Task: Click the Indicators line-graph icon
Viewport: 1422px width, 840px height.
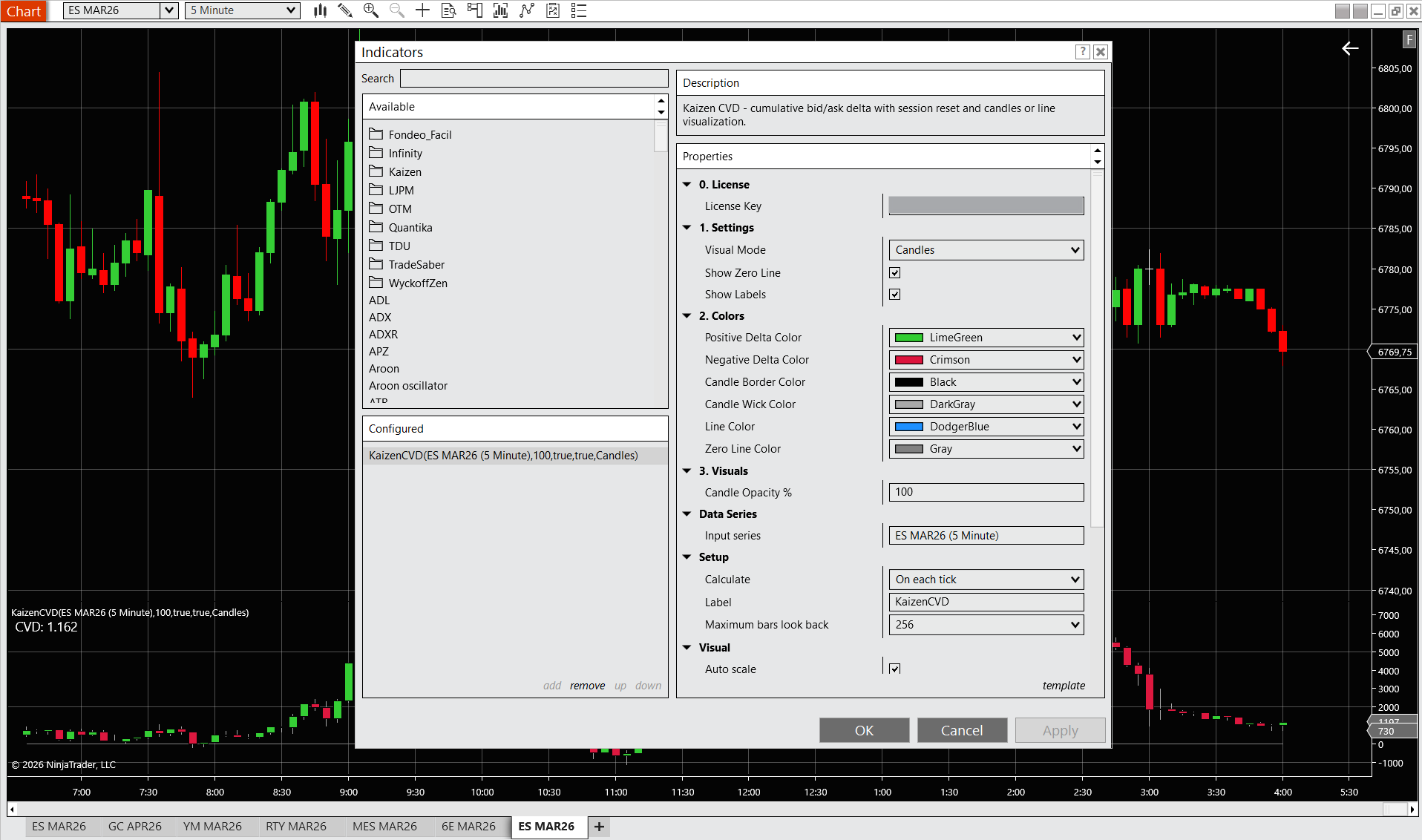Action: 527,10
